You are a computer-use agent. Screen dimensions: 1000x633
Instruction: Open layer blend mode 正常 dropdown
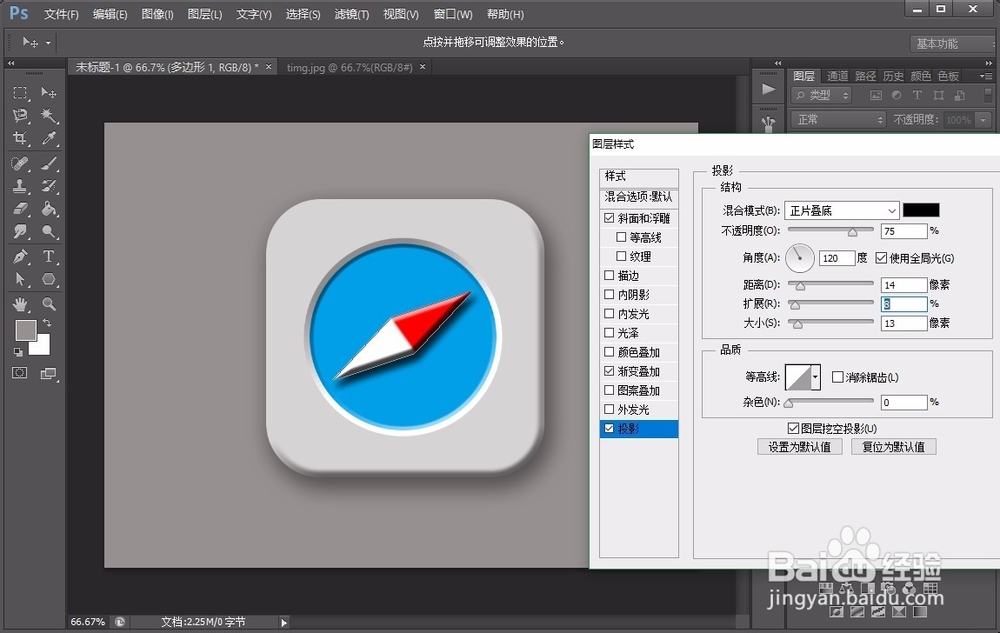[838, 119]
